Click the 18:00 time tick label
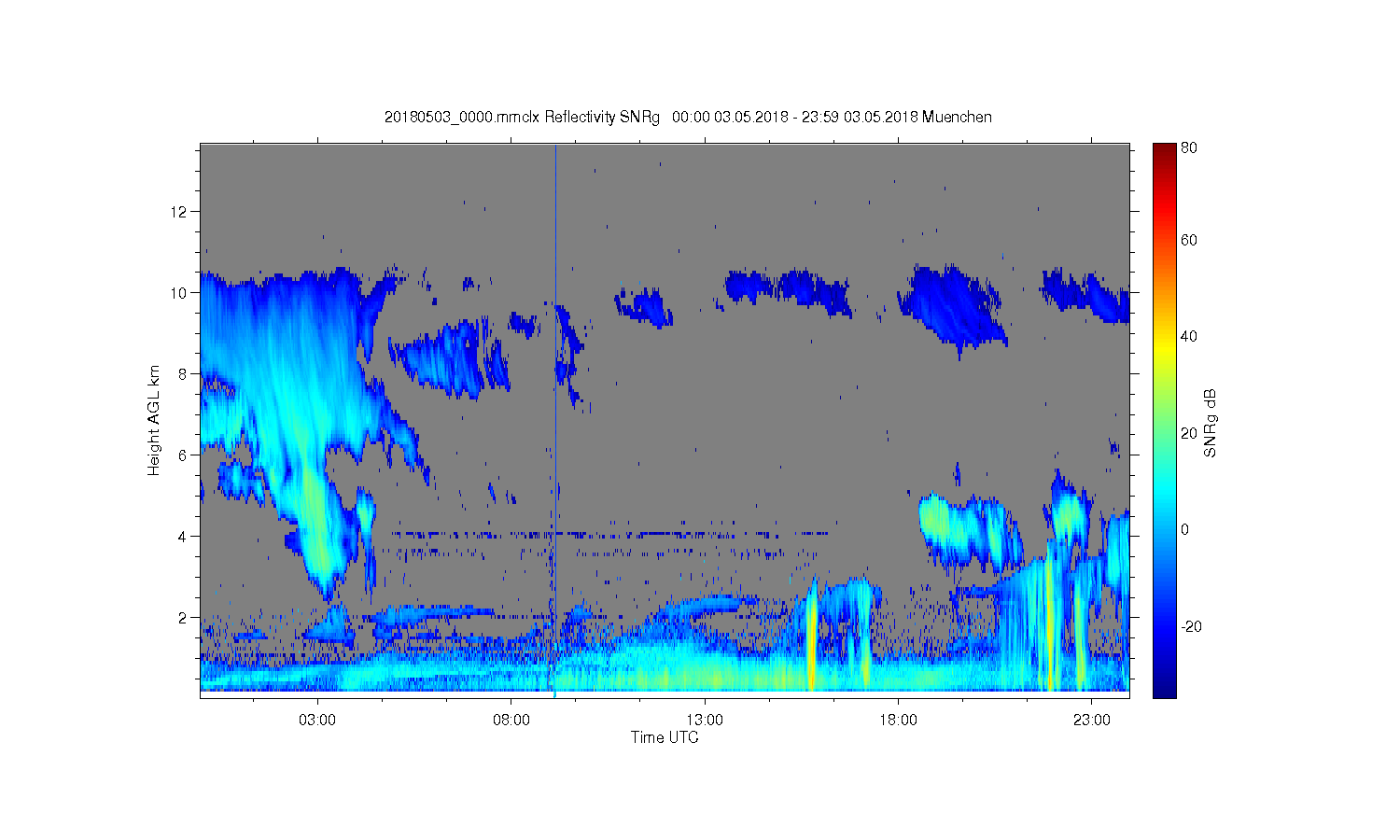Image resolution: width=1400 pixels, height=840 pixels. [898, 721]
